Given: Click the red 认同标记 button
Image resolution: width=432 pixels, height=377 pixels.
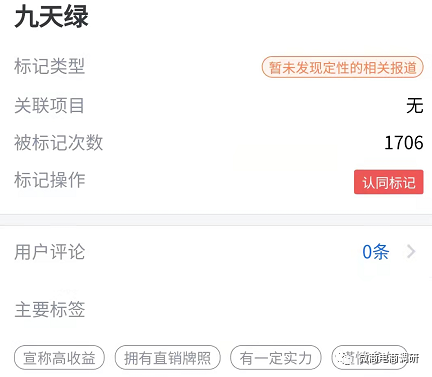Looking at the screenshot, I should click(389, 182).
